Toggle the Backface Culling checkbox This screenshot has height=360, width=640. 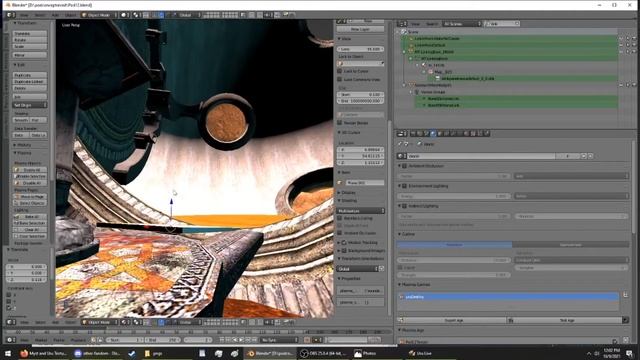click(340, 218)
